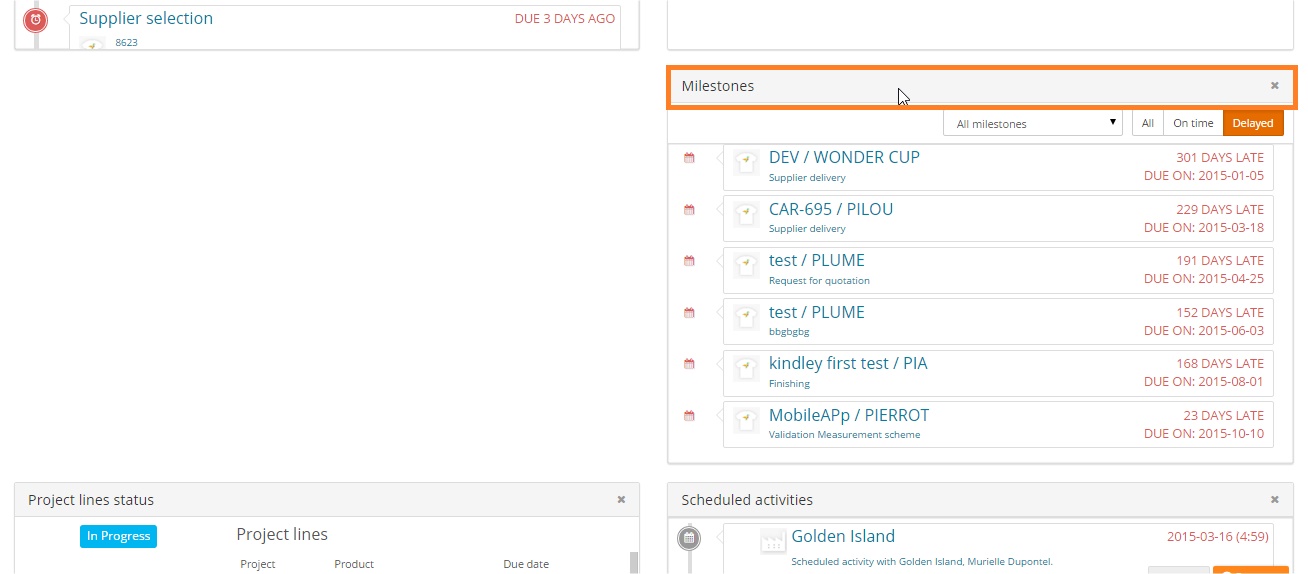Close the Scheduled activities panel
Image resolution: width=1308 pixels, height=574 pixels.
1274,500
